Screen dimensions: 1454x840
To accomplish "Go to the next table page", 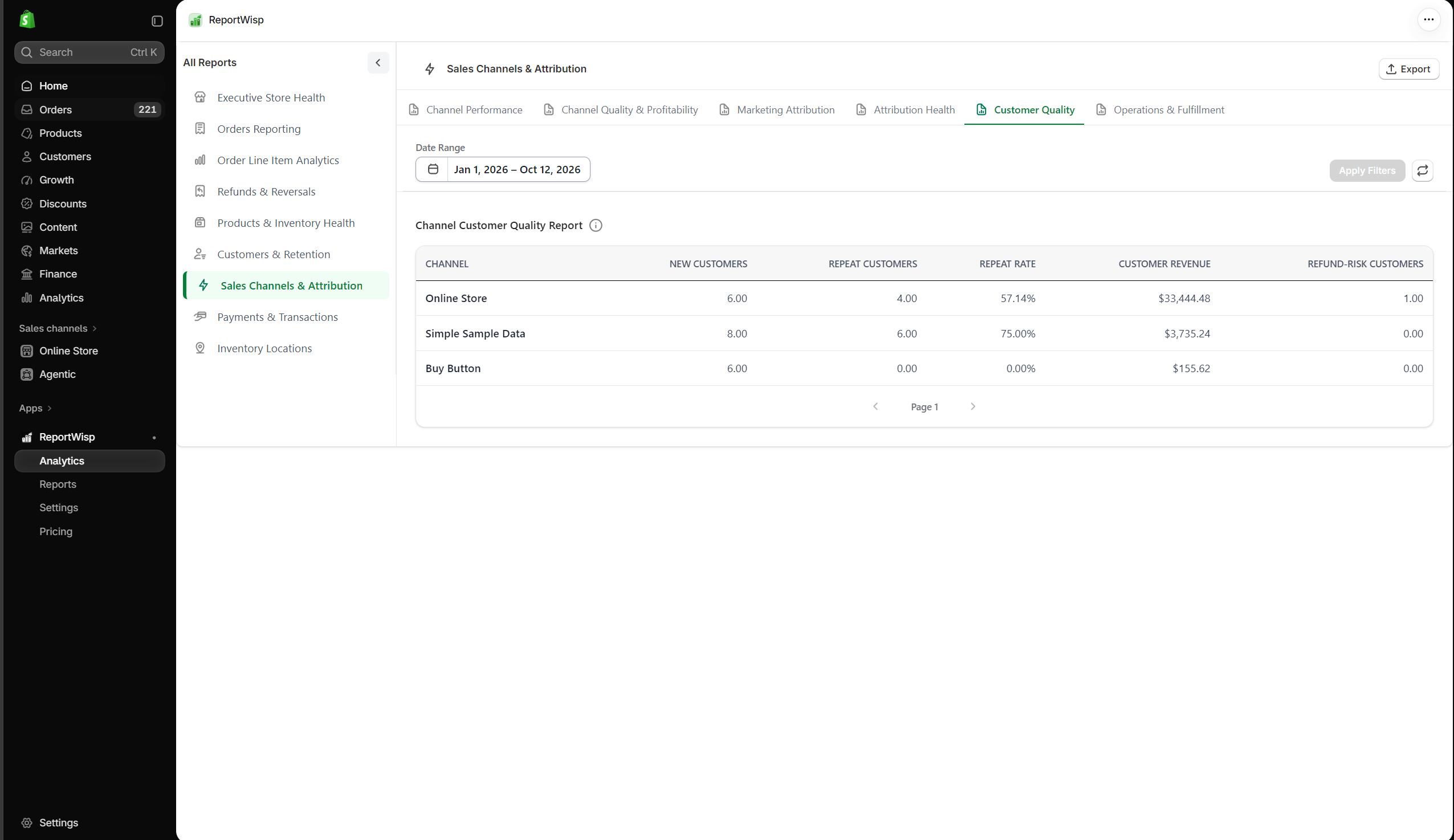I will click(x=973, y=407).
